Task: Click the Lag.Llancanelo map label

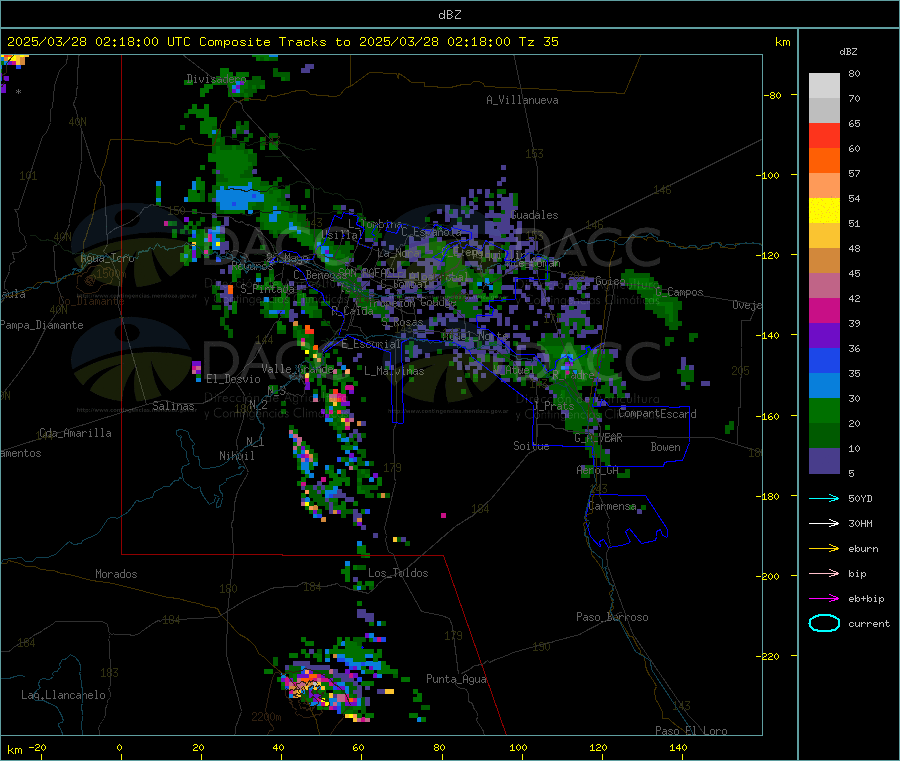Action: tap(63, 696)
